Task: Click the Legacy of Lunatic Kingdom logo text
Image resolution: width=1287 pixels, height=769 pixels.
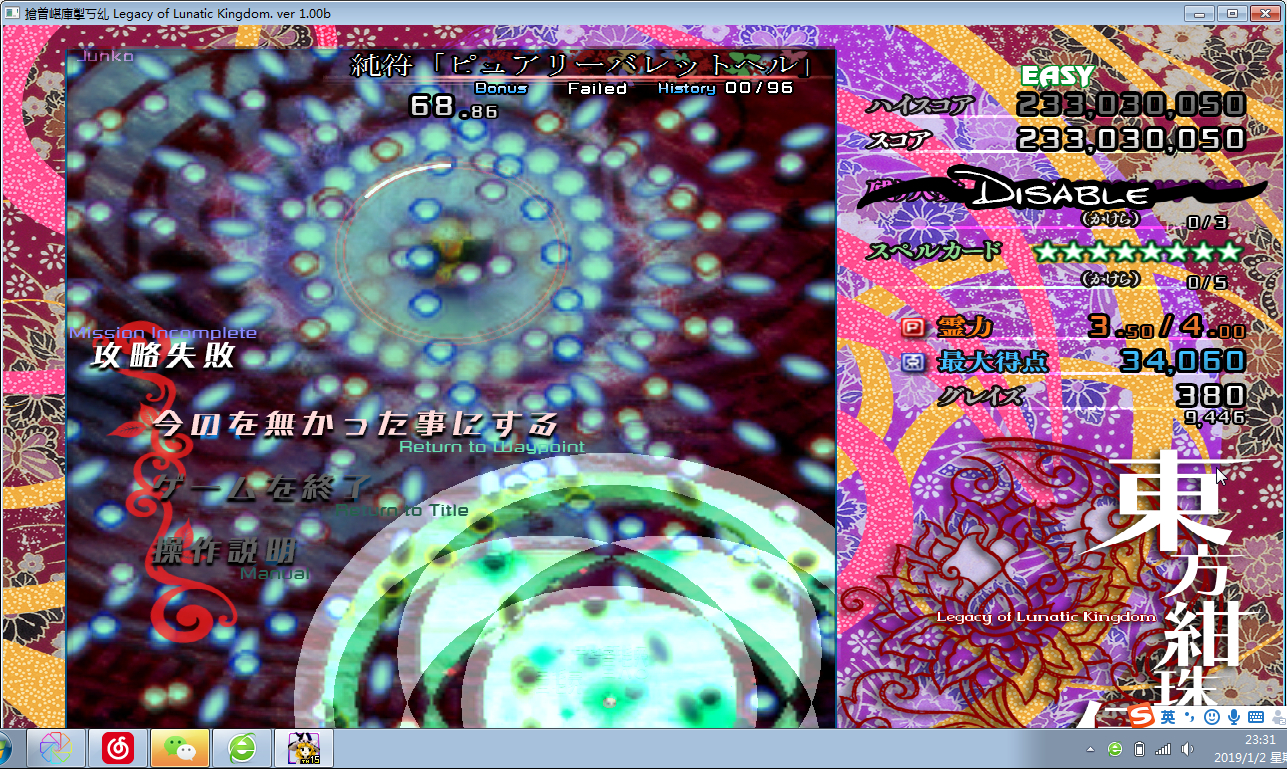Action: click(1046, 616)
